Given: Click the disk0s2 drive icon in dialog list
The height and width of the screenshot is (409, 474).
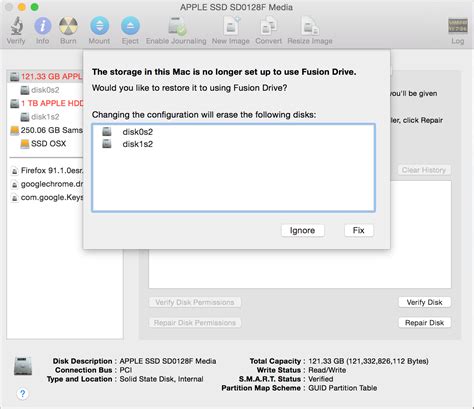Looking at the screenshot, I should (107, 131).
